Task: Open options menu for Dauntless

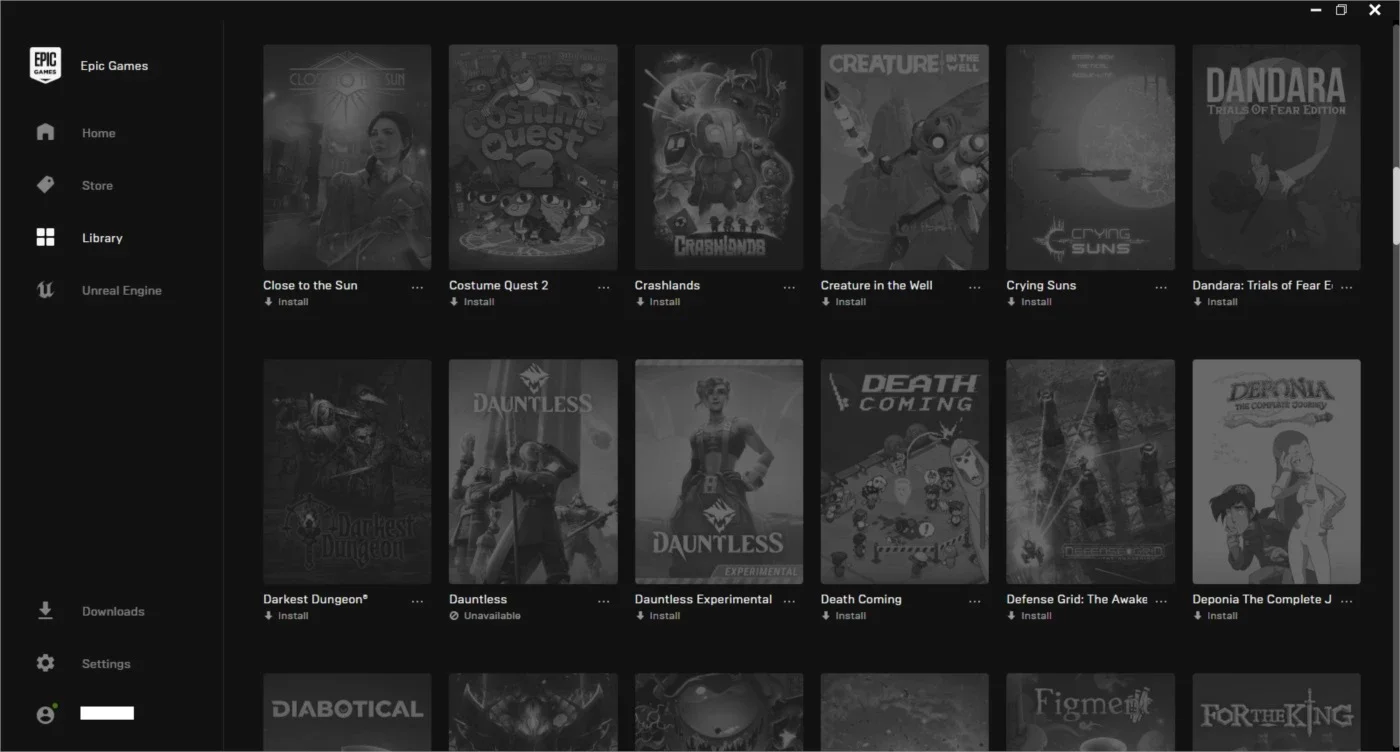Action: [603, 601]
